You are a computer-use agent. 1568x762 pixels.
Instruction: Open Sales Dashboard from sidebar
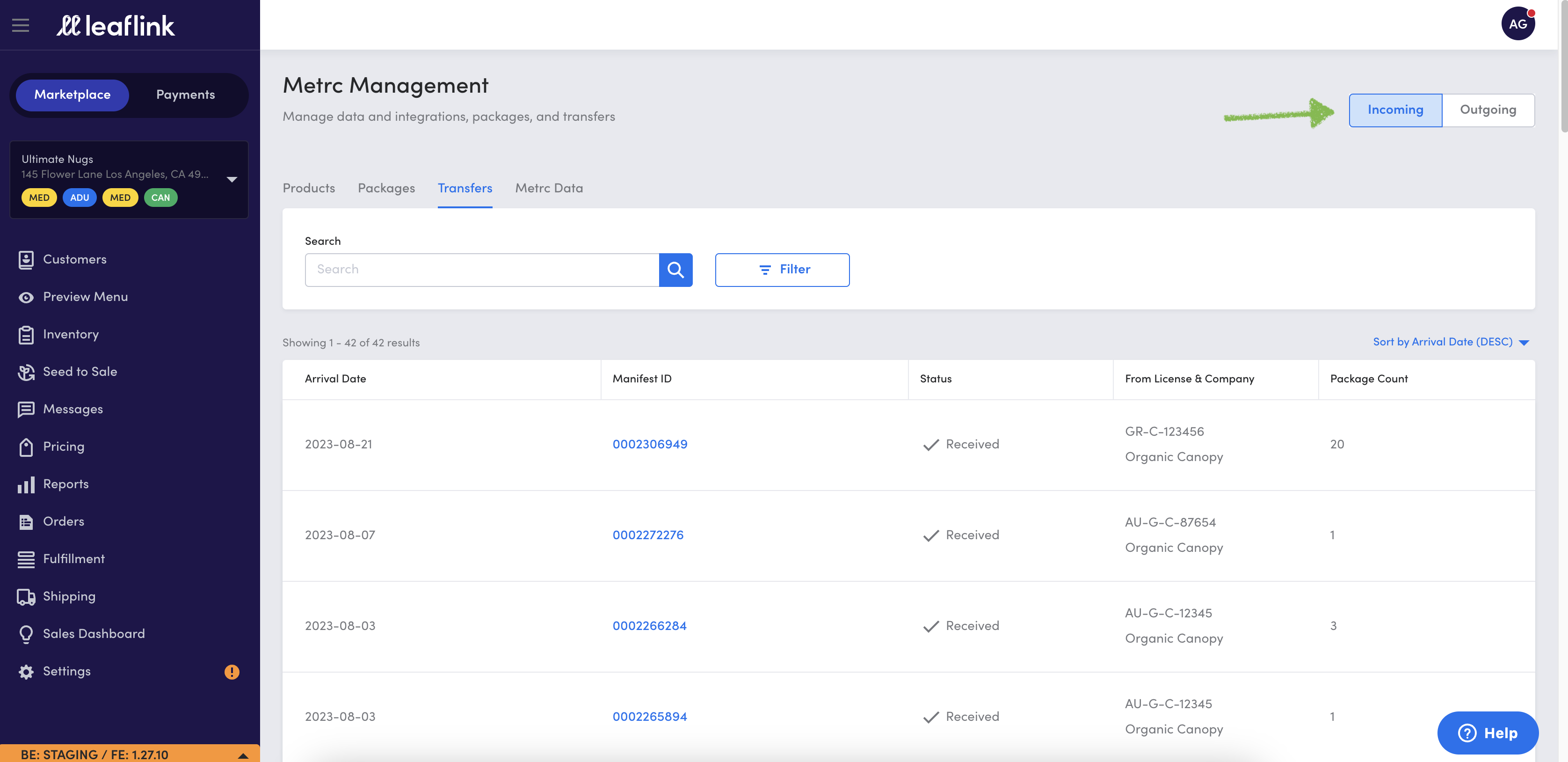pyautogui.click(x=94, y=634)
